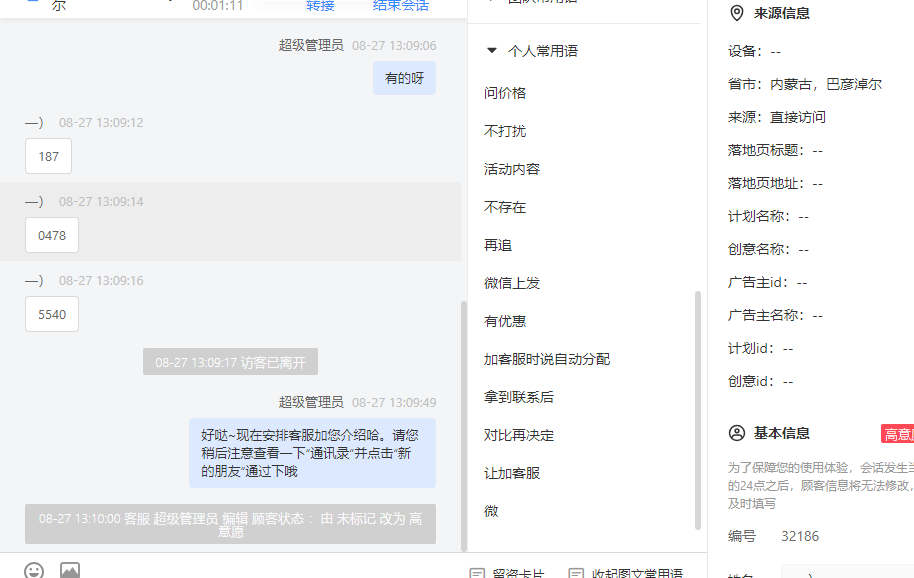Click the 留资卡片 card icon

tap(477, 573)
